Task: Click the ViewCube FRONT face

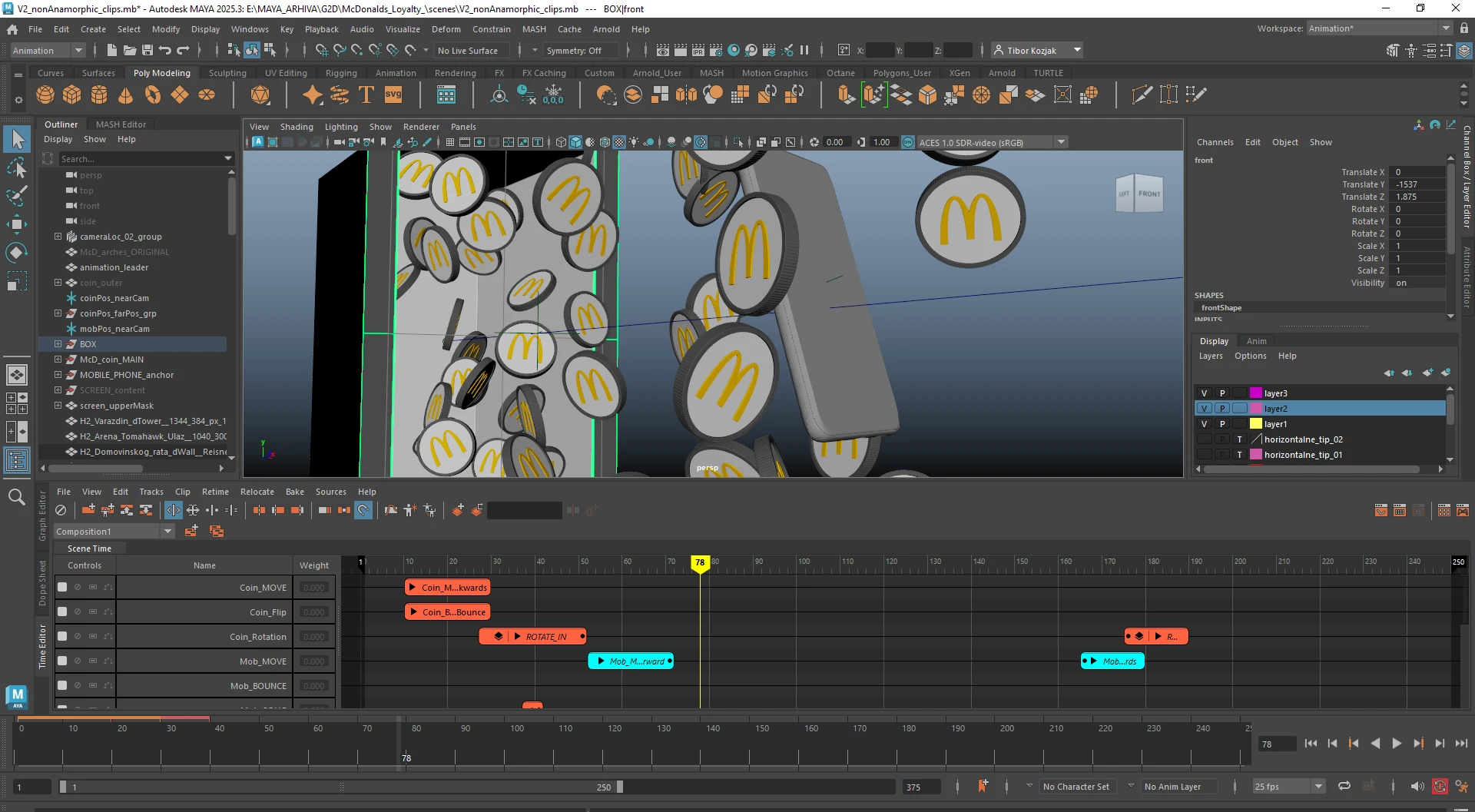Action: [1149, 194]
